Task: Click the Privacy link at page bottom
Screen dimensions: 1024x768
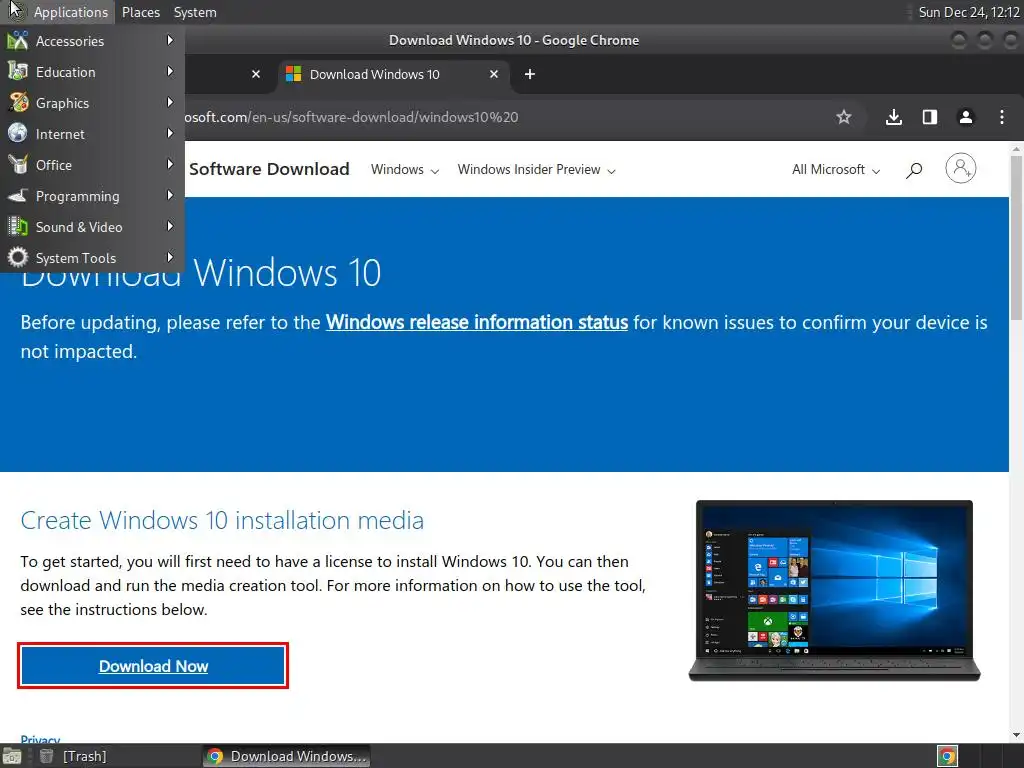Action: [x=40, y=739]
